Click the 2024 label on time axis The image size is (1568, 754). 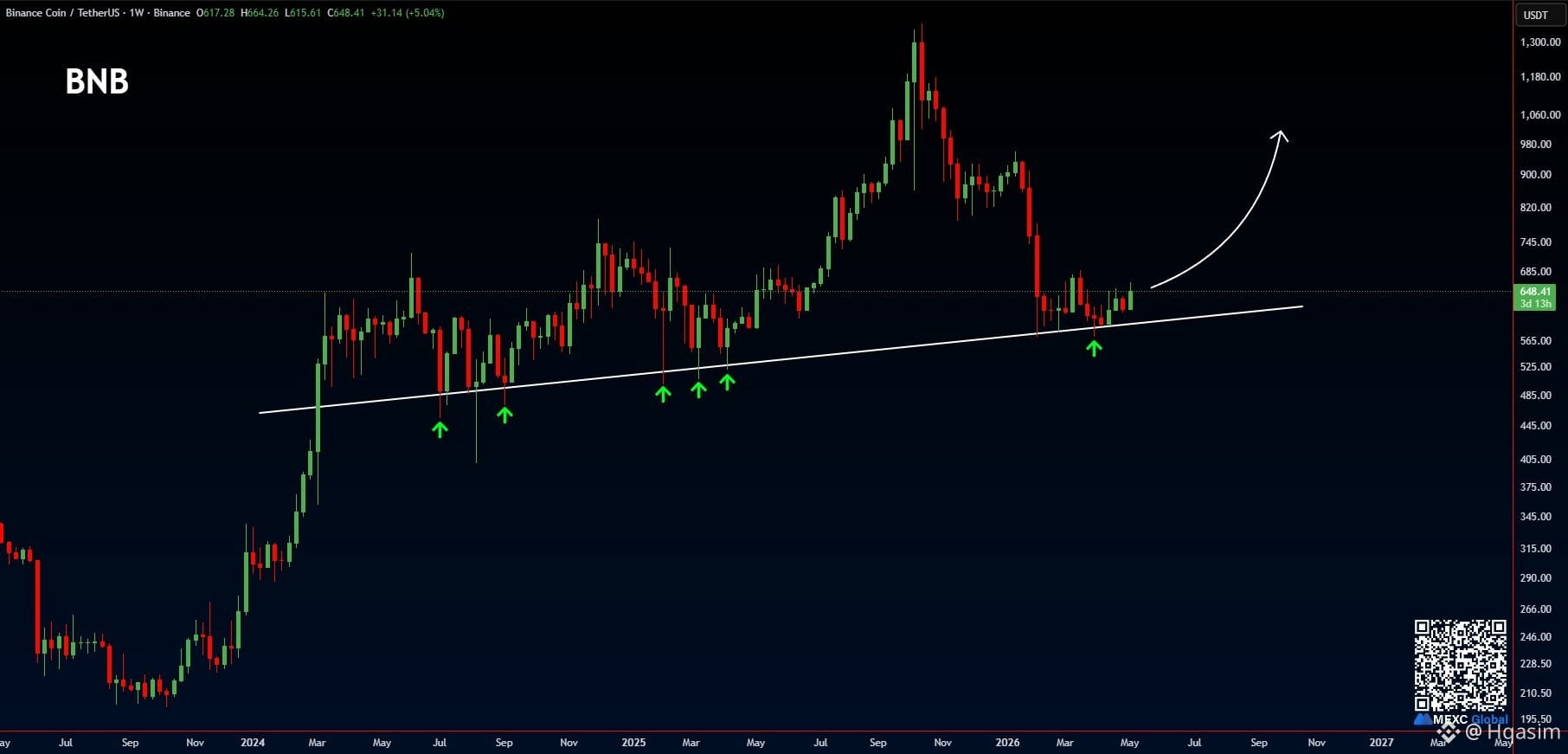click(253, 743)
